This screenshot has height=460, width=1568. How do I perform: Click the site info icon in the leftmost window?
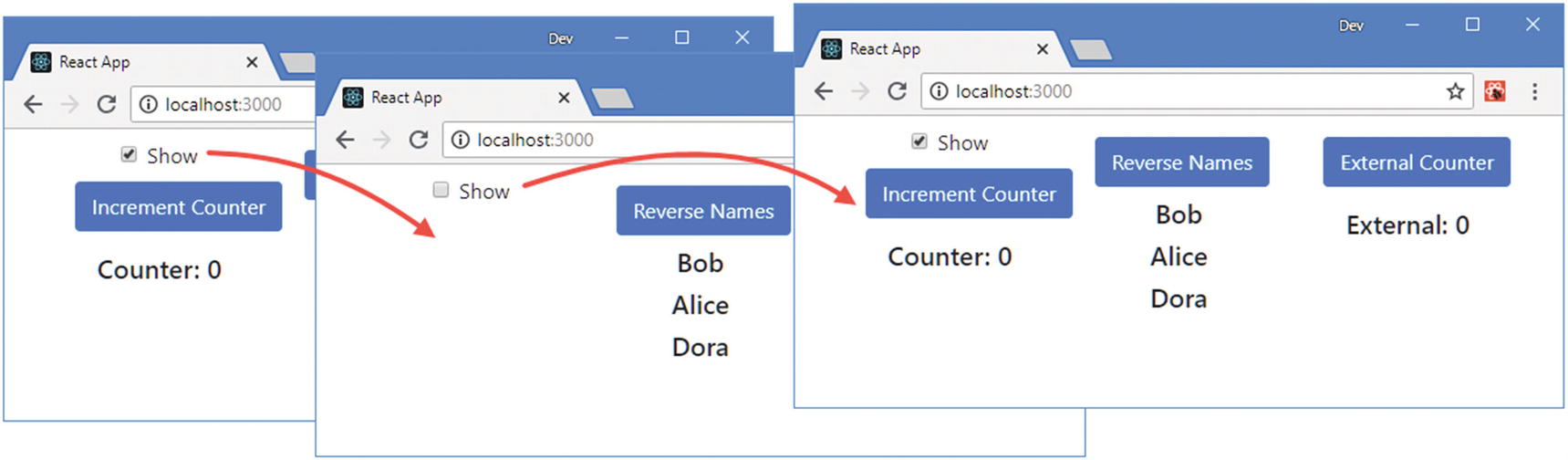tap(148, 105)
